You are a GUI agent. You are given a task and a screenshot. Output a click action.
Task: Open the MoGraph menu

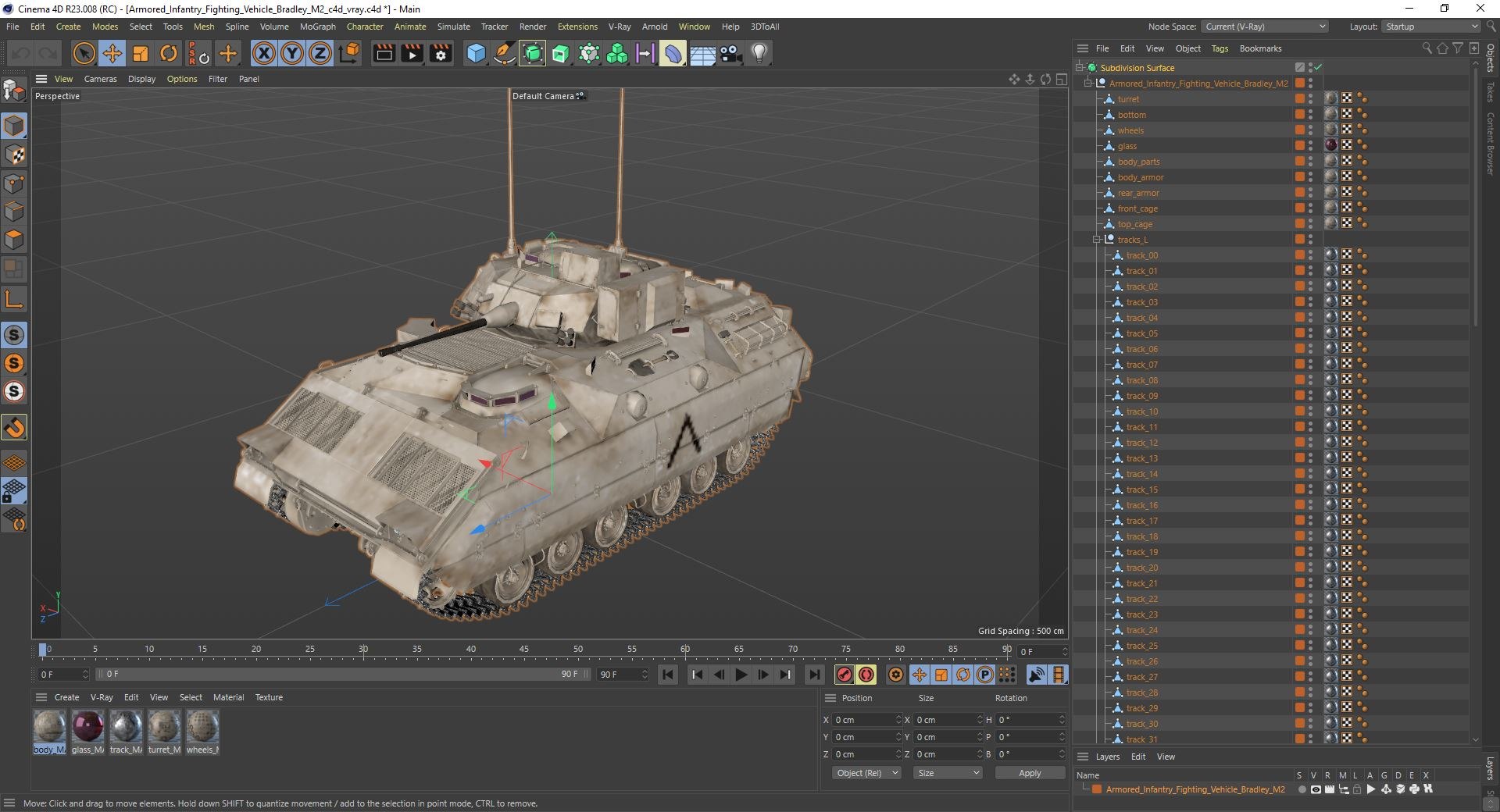[x=317, y=27]
